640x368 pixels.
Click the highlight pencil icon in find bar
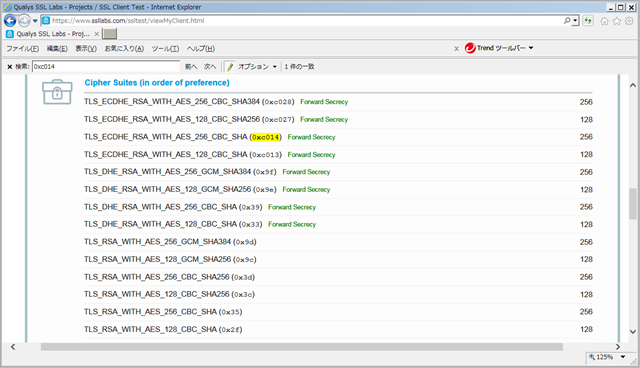(230, 67)
